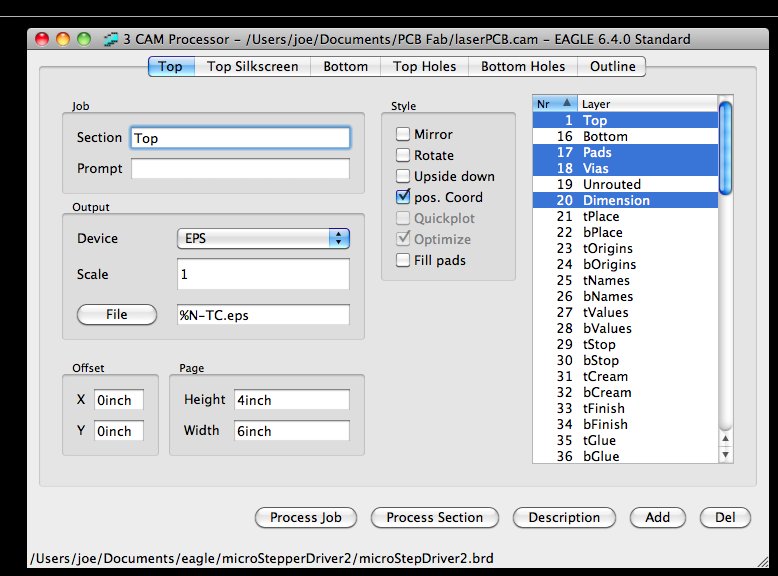Click the CAM Processor title bar icon
This screenshot has width=778, height=576.
point(111,39)
